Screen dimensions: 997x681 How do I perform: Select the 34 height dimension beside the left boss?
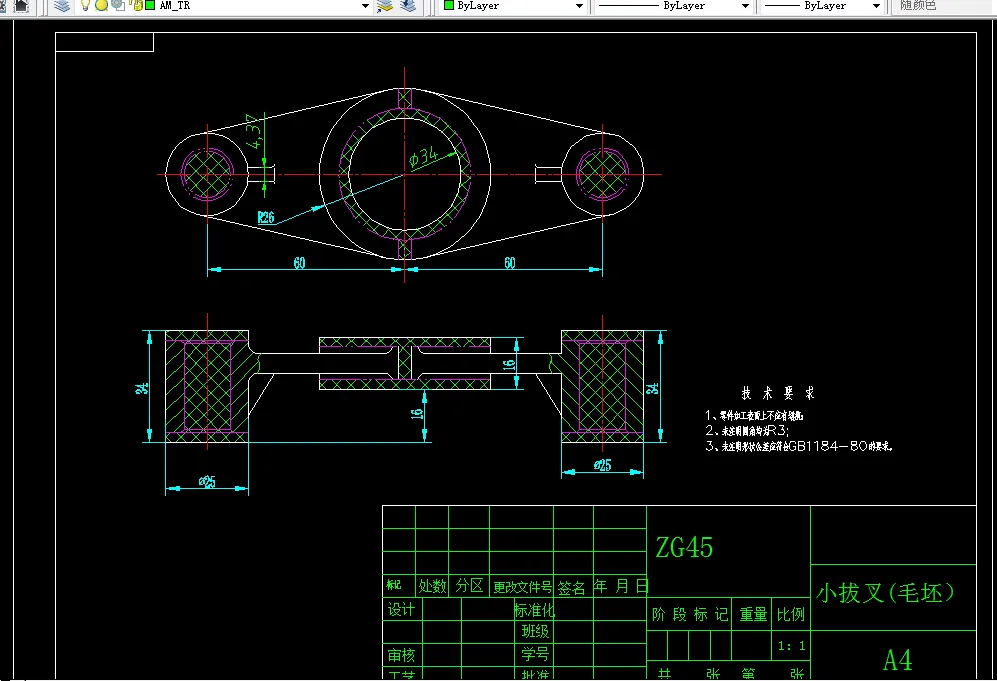(x=142, y=388)
